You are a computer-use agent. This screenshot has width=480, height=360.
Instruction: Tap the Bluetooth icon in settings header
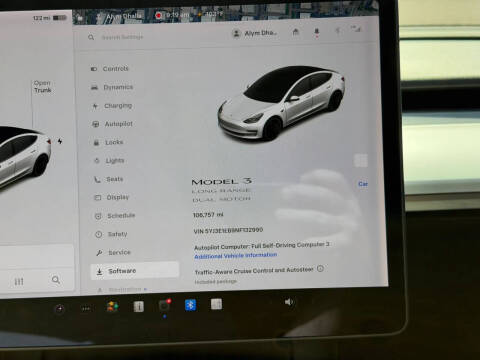(337, 31)
